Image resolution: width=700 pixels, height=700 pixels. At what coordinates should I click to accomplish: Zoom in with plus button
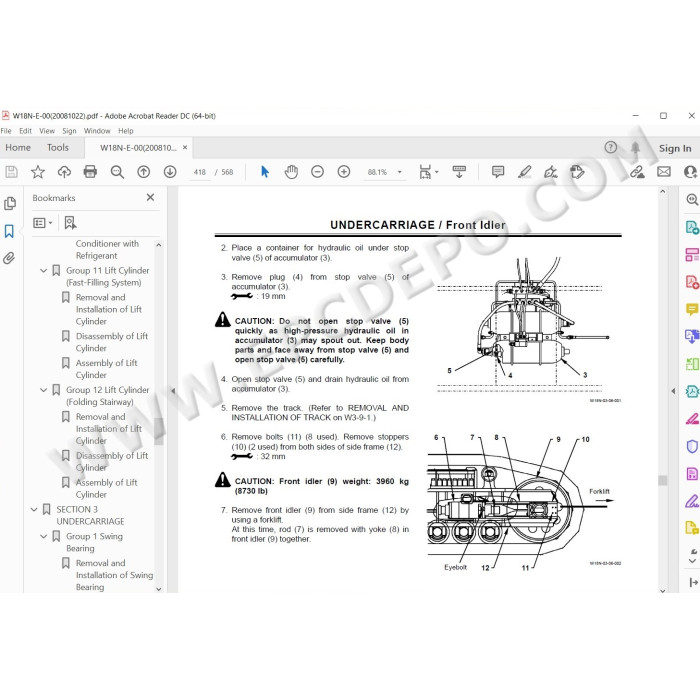pyautogui.click(x=344, y=172)
